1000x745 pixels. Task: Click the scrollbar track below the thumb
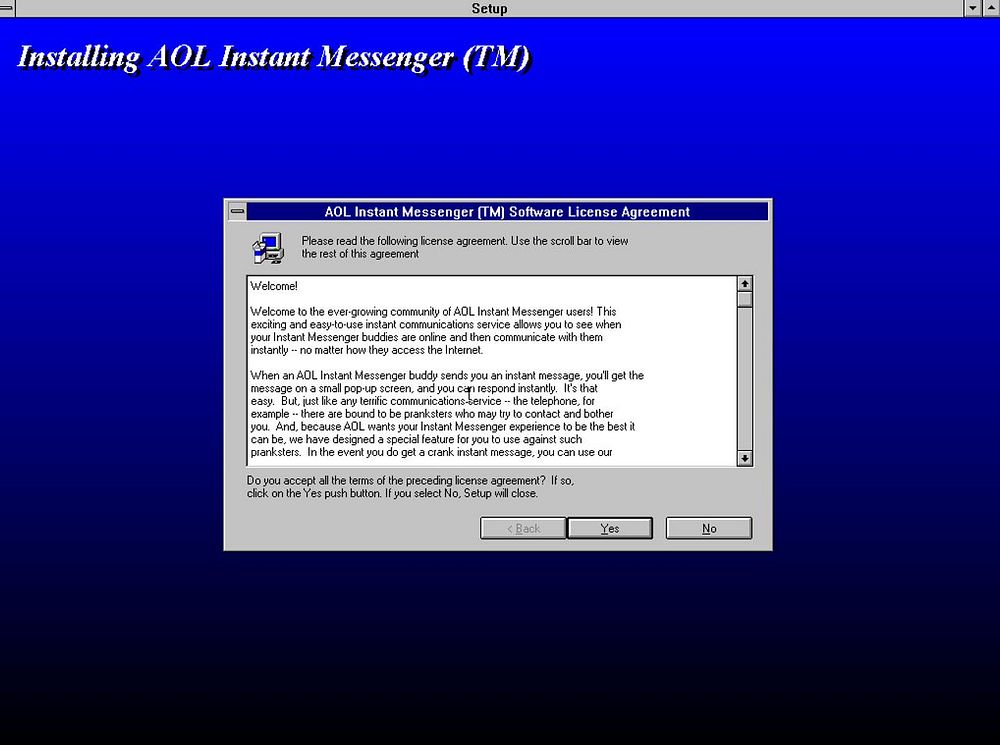[x=744, y=378]
